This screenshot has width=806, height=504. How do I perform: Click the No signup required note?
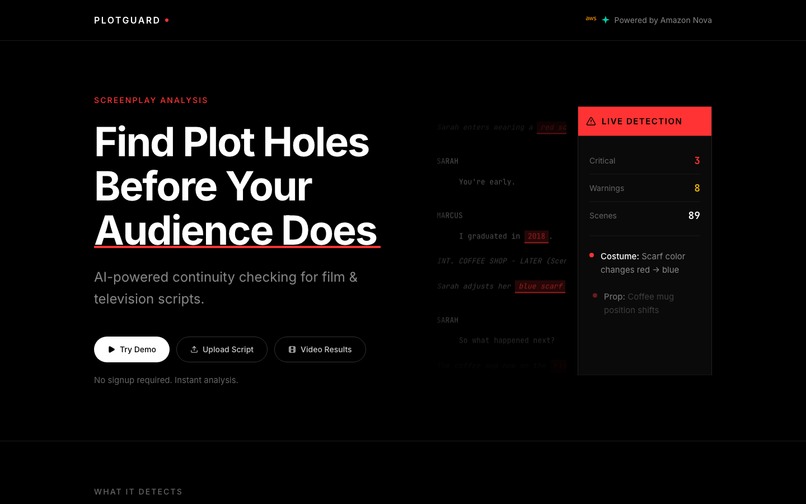coord(166,380)
